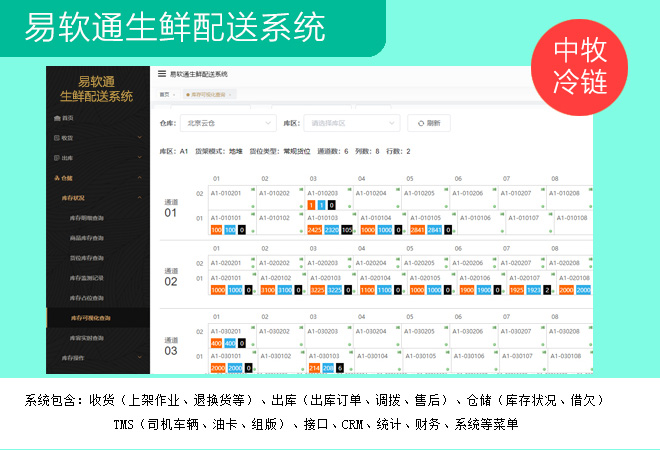The image size is (660, 450).
Task: Click blue 2320 badge in A1-010103
Action: [332, 230]
